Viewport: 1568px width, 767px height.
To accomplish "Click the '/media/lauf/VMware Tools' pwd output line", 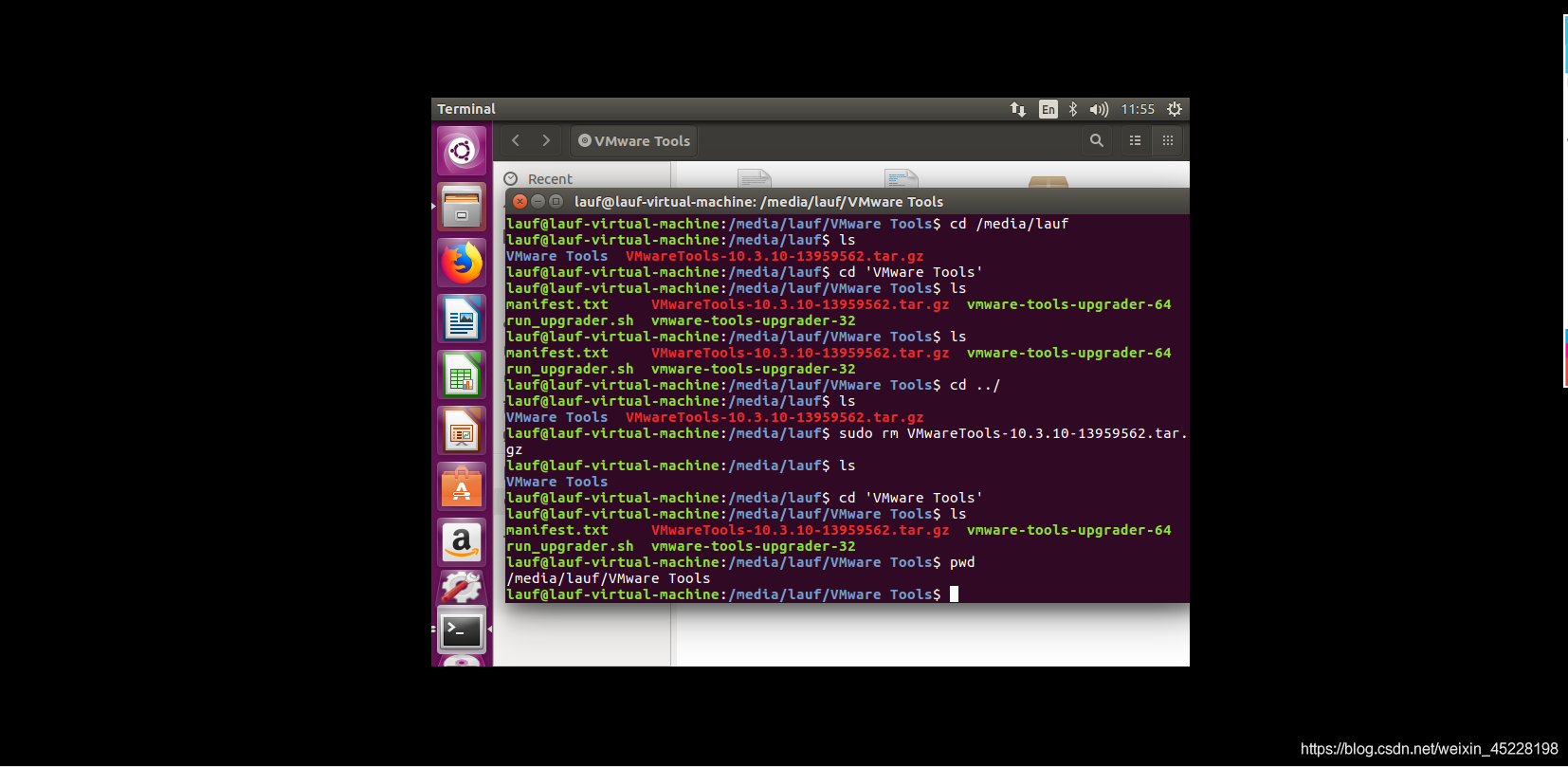I will pyautogui.click(x=608, y=578).
